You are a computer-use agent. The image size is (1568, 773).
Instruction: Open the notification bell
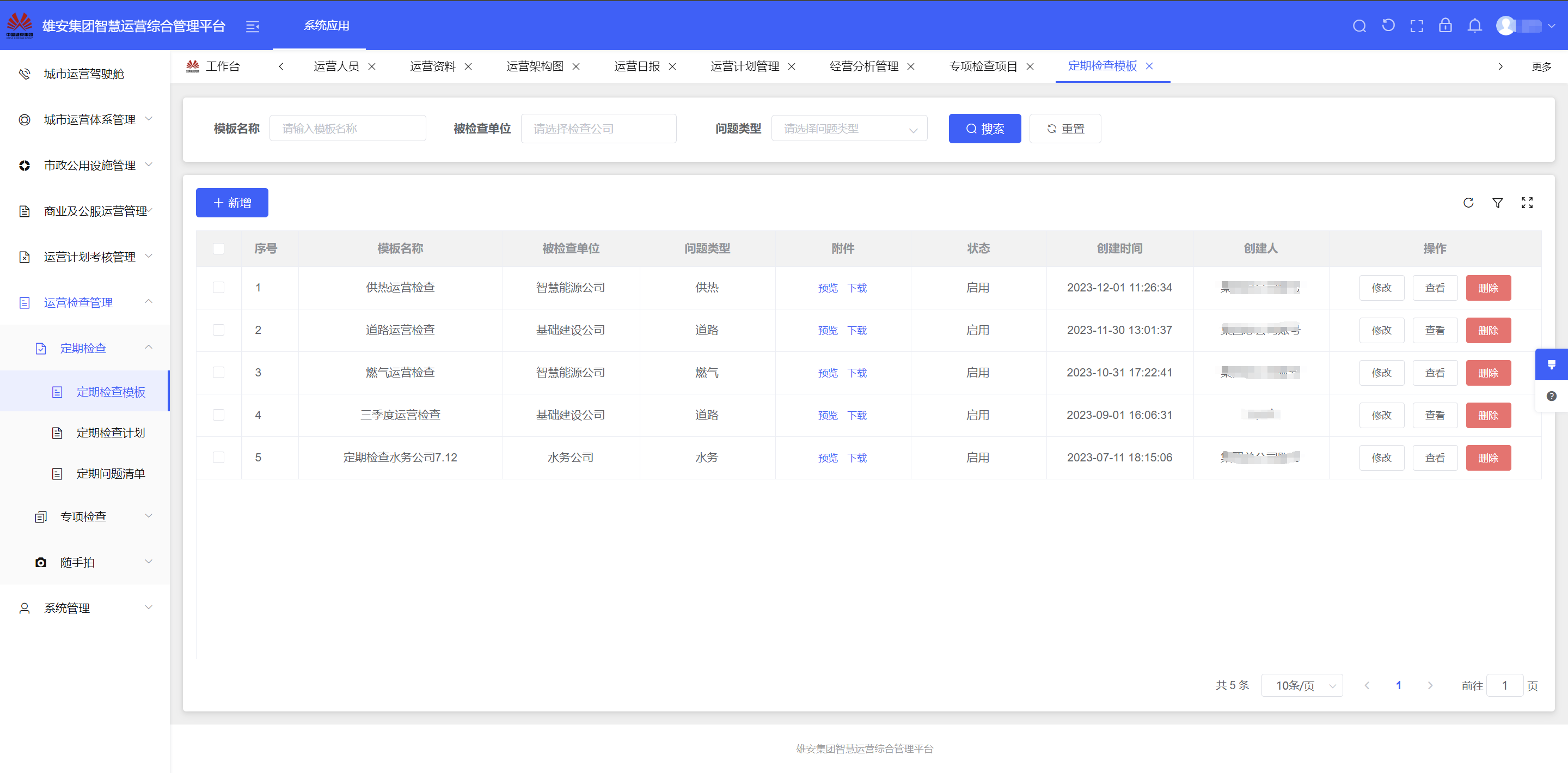1475,26
